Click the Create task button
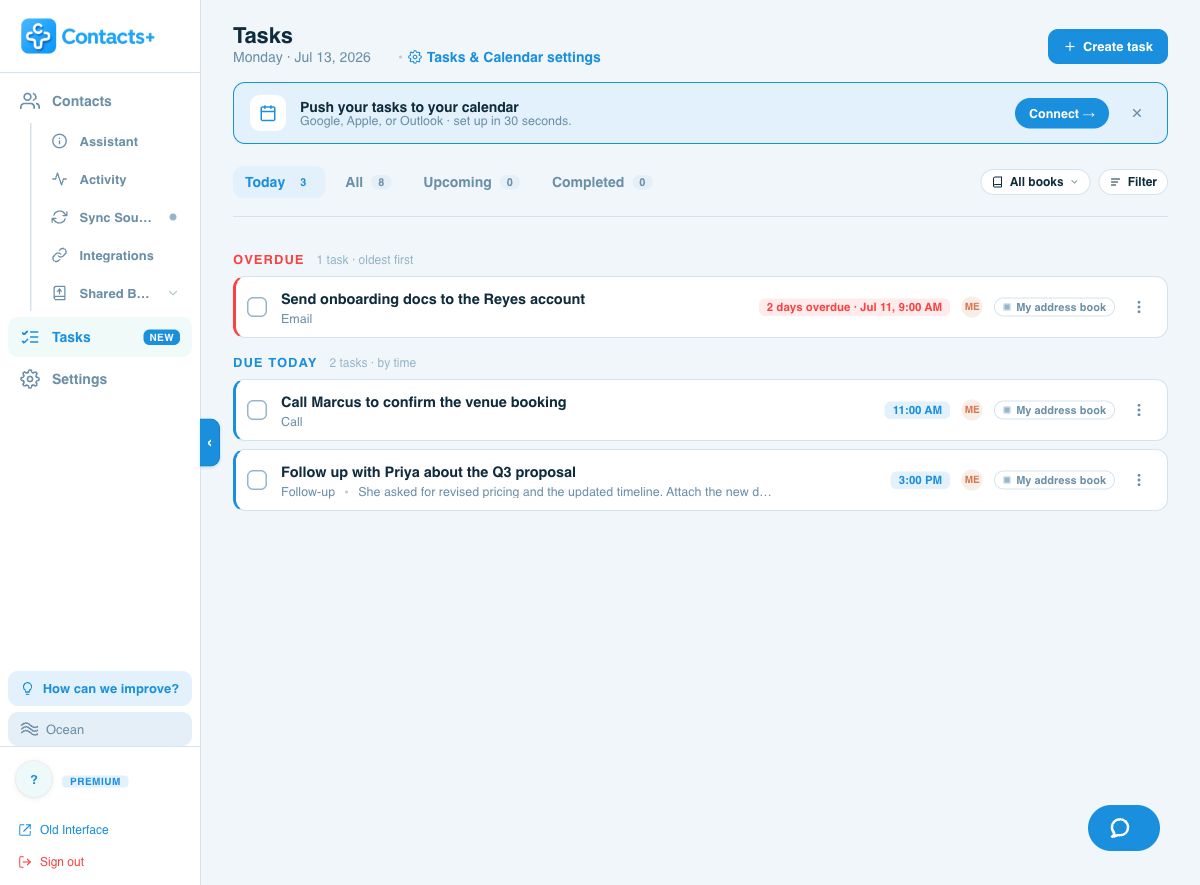The image size is (1200, 885). click(1108, 46)
